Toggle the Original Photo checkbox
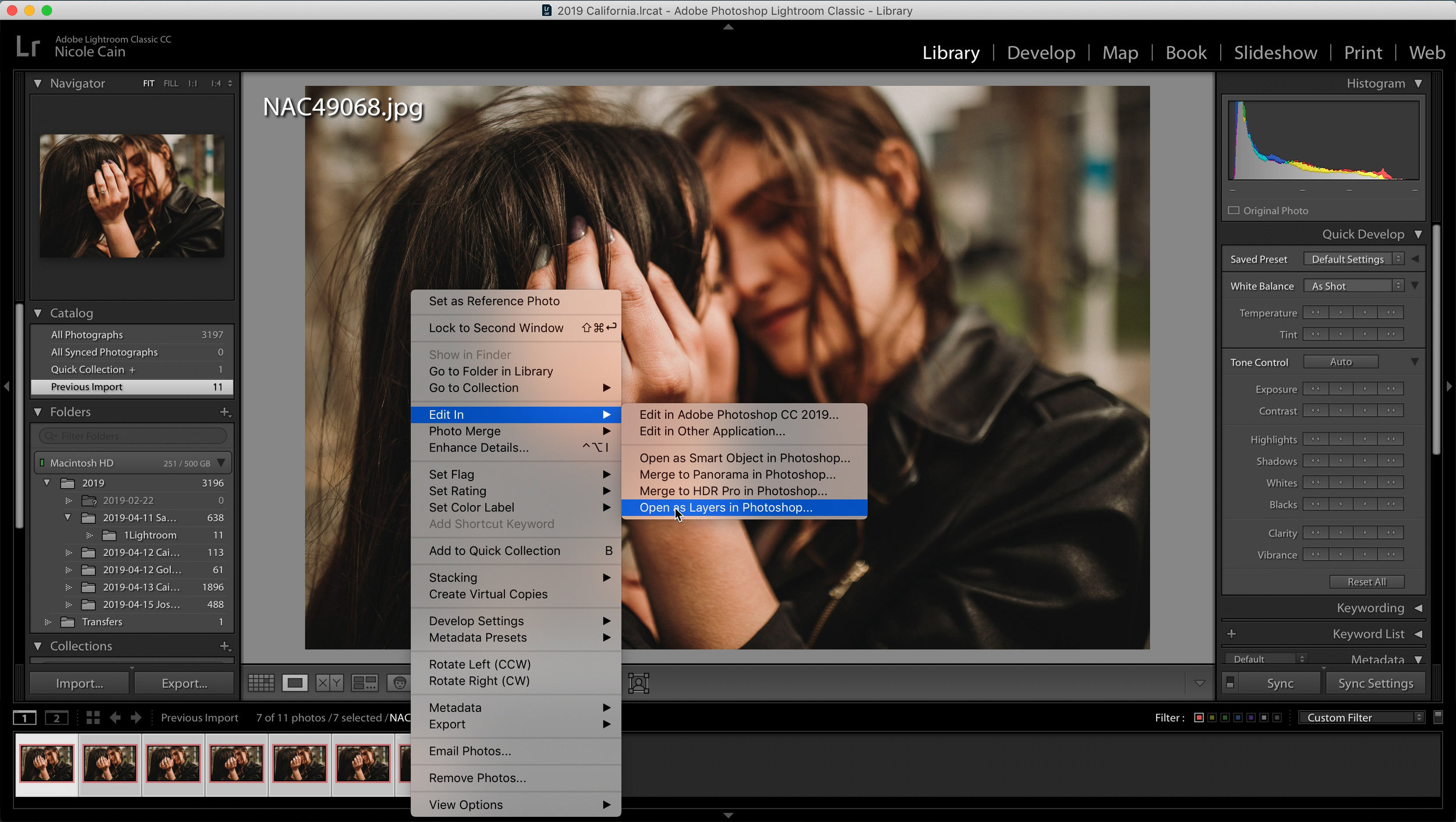Viewport: 1456px width, 822px height. [1233, 210]
